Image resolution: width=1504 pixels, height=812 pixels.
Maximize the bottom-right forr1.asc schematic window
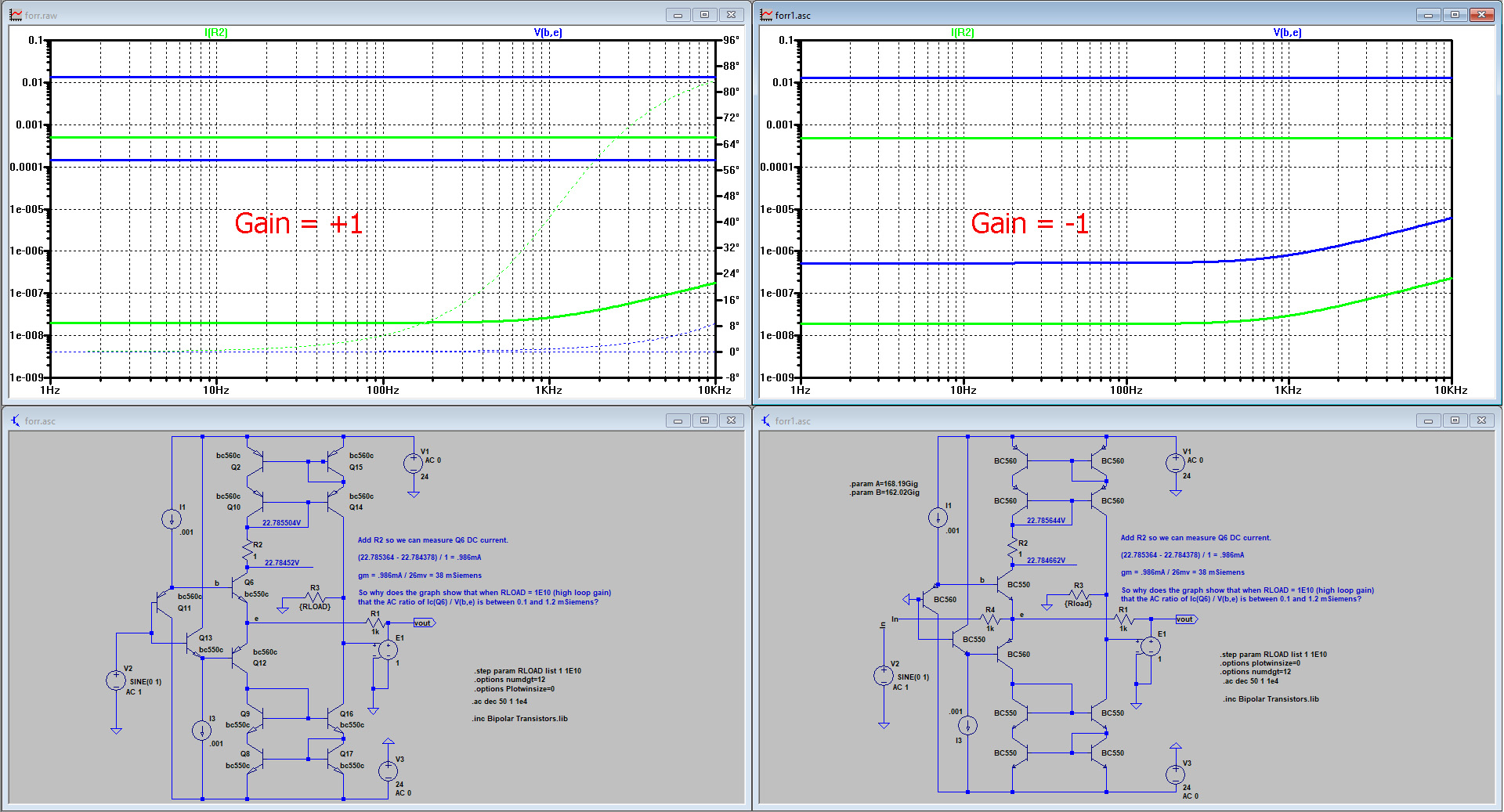(1455, 420)
